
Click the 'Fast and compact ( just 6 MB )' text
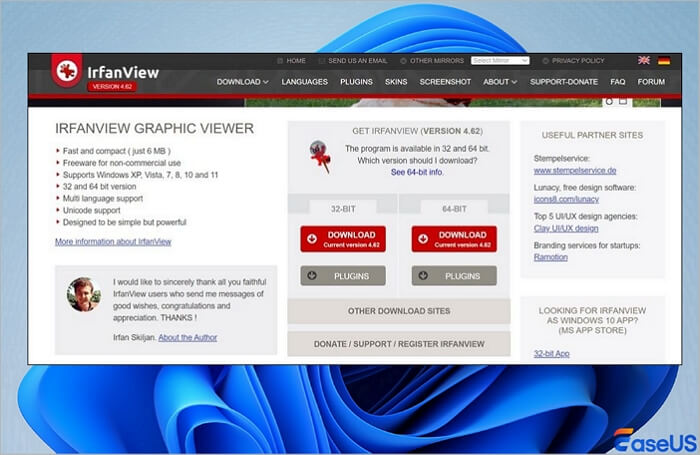coord(117,151)
